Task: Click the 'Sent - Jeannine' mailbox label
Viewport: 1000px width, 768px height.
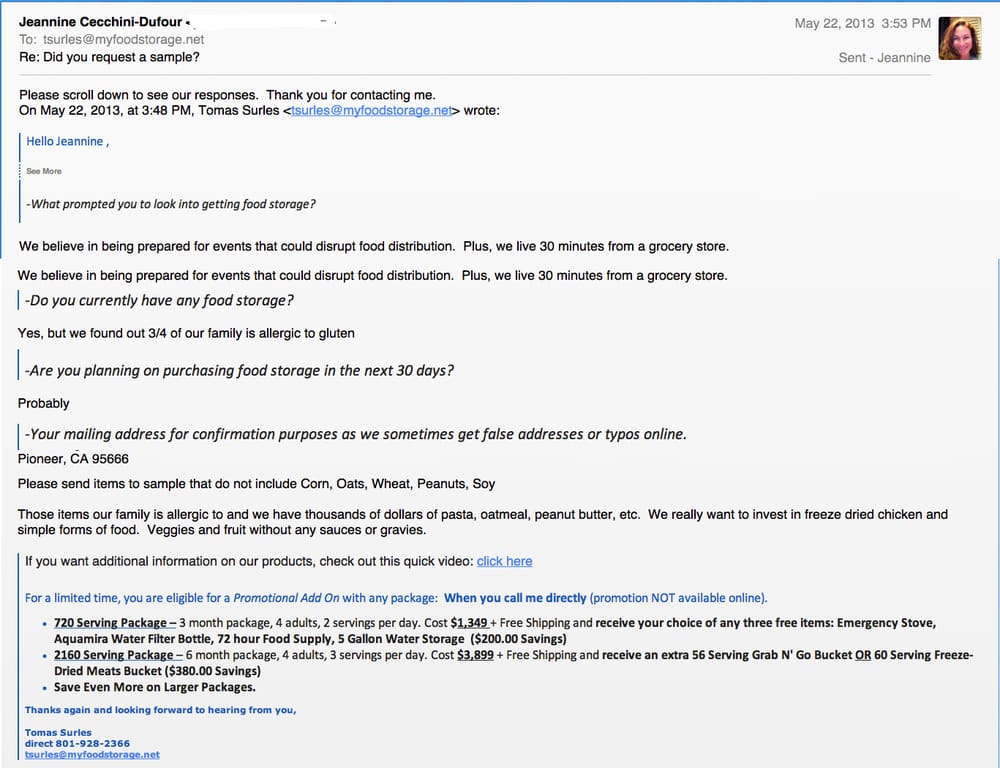Action: pos(884,57)
